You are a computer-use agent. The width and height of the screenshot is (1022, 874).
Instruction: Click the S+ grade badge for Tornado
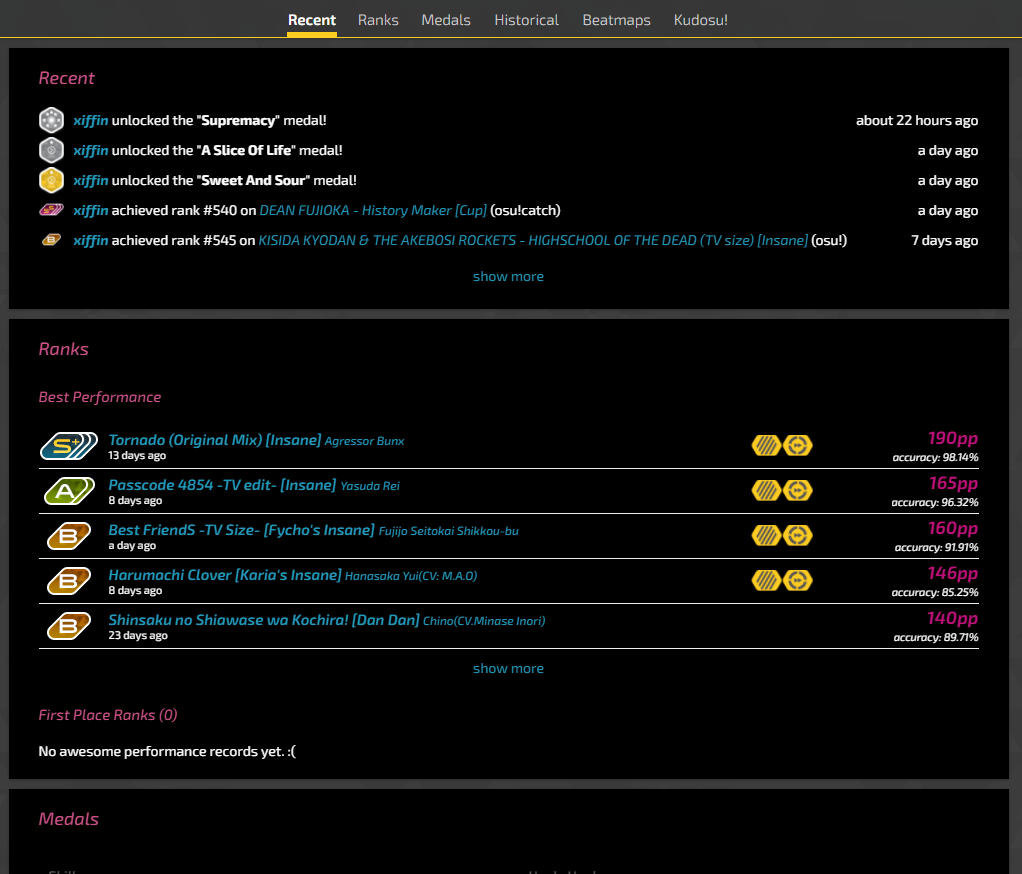point(68,446)
